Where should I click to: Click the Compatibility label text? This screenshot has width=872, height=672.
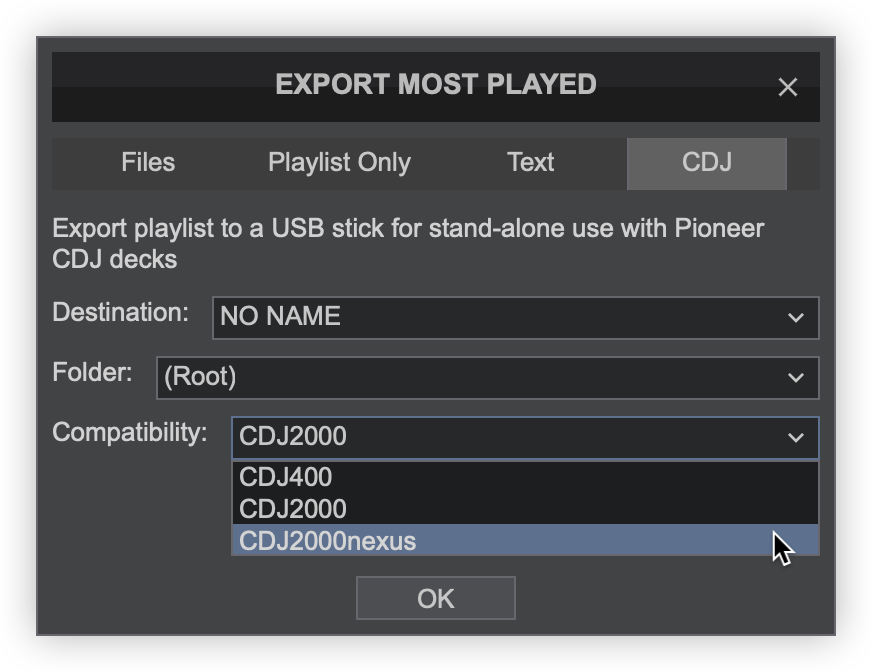[x=130, y=433]
